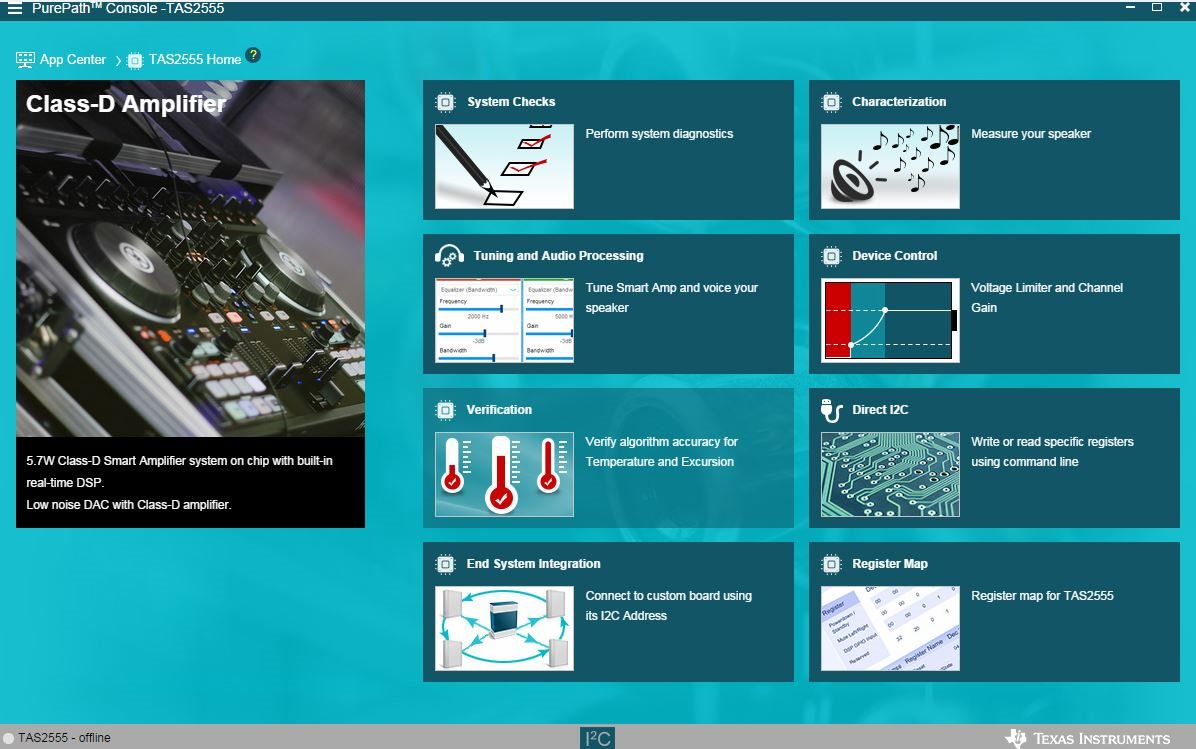Viewport: 1196px width, 749px height.
Task: Click the TAS2555 Home chip icon
Action: point(135,60)
